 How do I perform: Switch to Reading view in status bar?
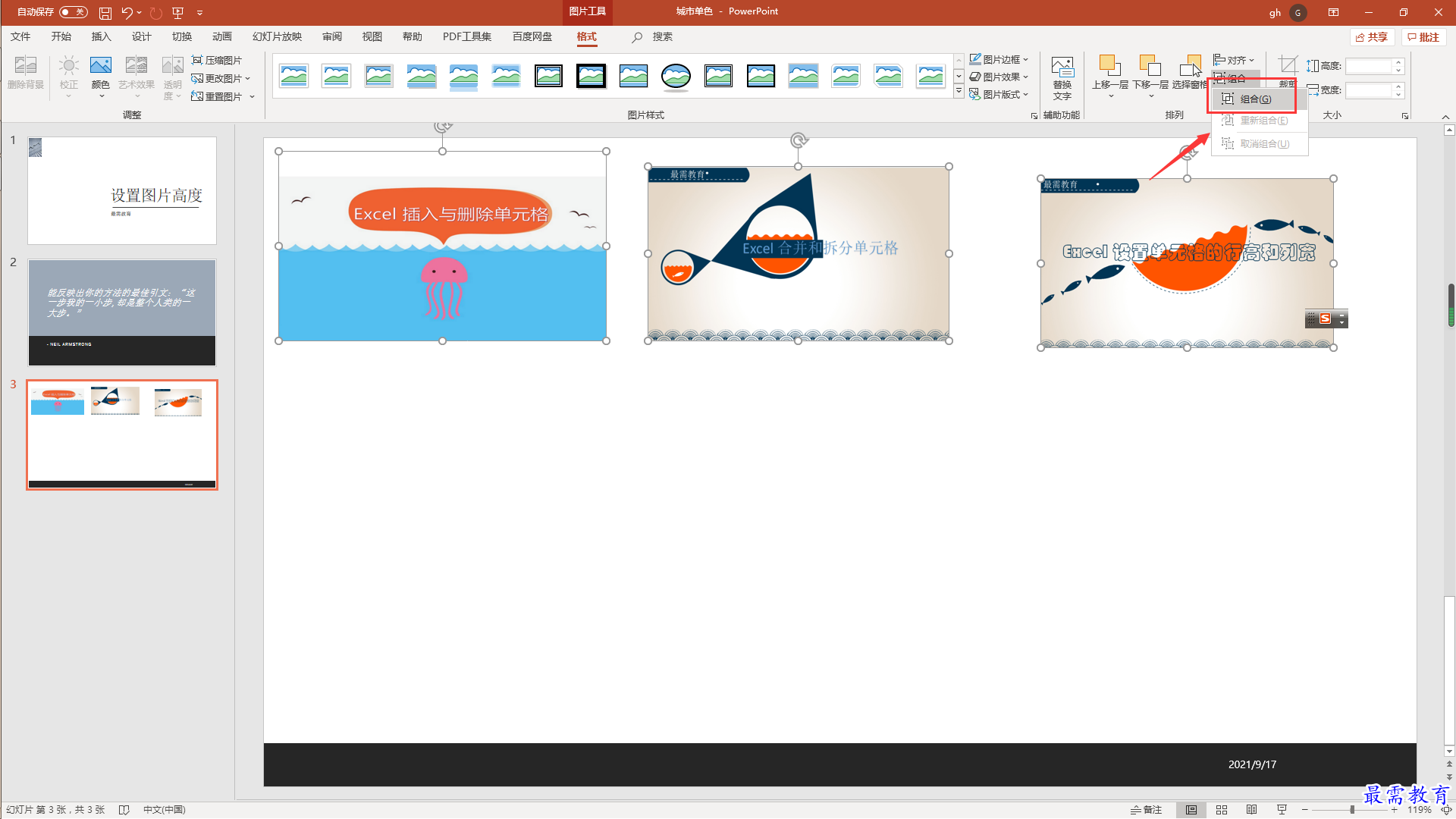[1252, 810]
